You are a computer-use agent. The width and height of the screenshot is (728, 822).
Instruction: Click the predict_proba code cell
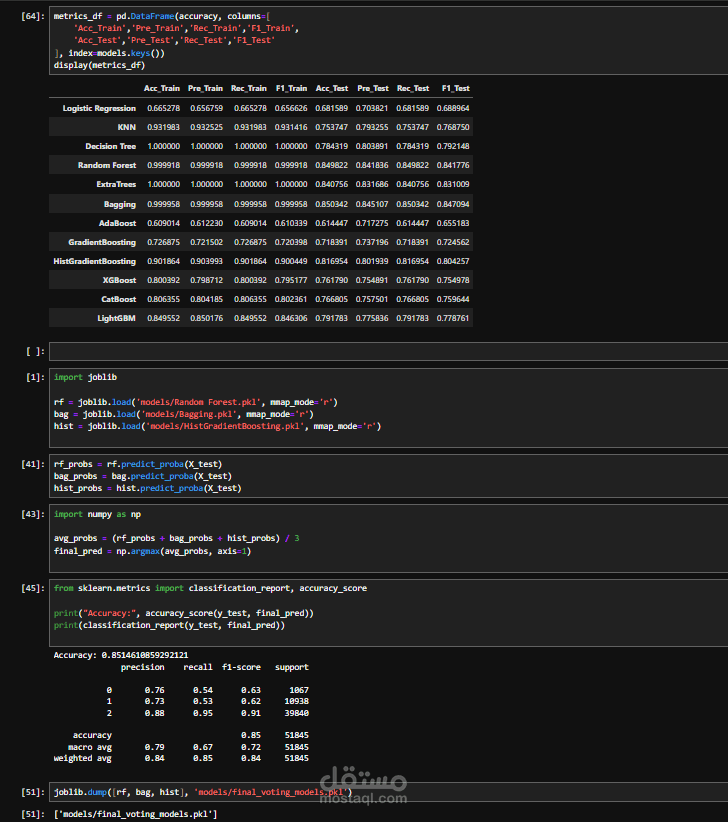pyautogui.click(x=388, y=476)
